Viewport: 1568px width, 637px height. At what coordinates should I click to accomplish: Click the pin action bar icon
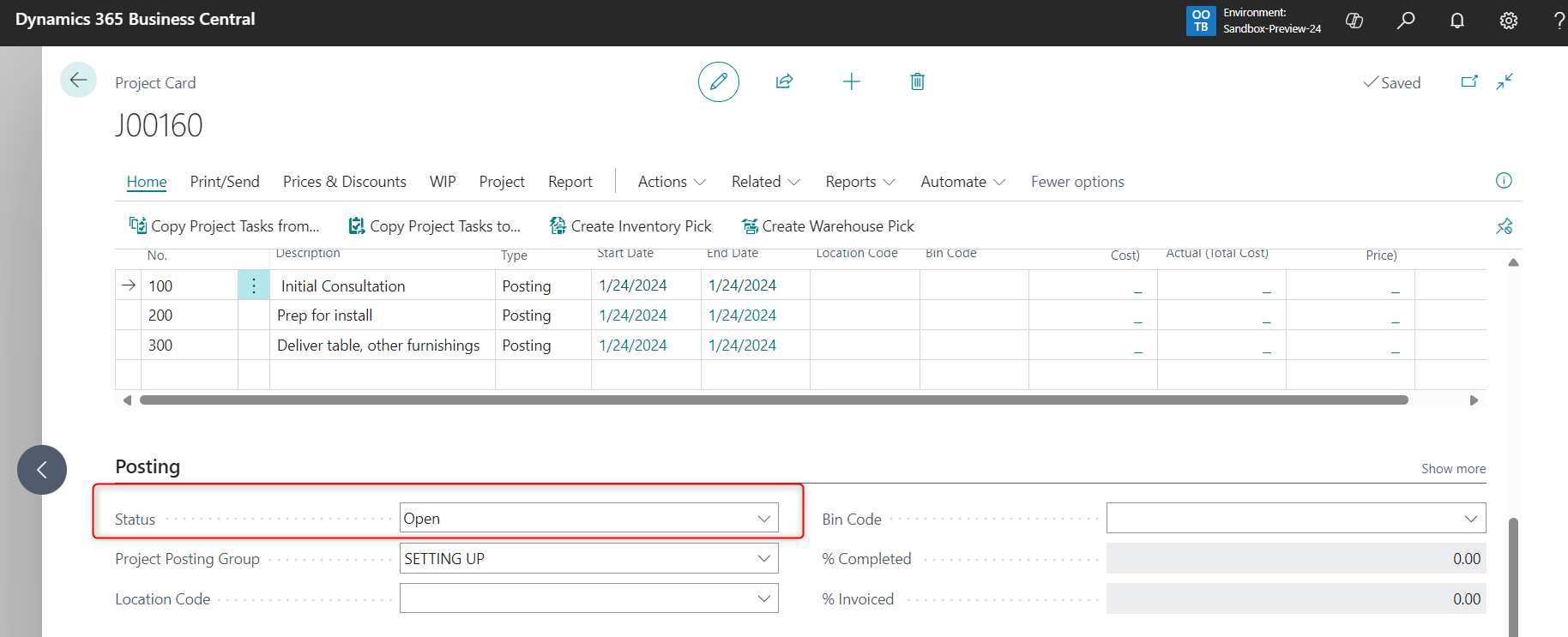coord(1505,226)
